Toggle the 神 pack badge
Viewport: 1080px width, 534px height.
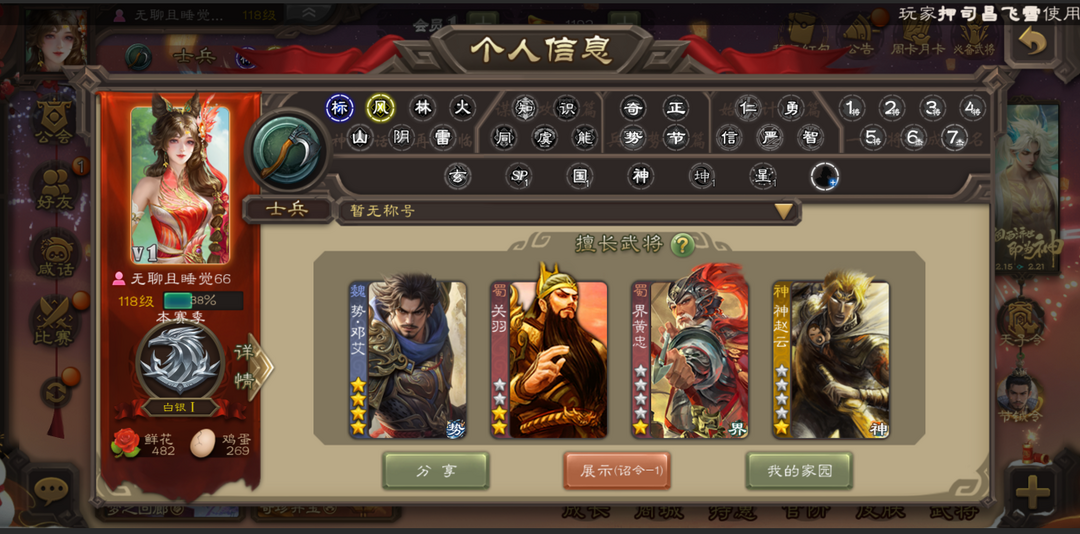point(640,176)
